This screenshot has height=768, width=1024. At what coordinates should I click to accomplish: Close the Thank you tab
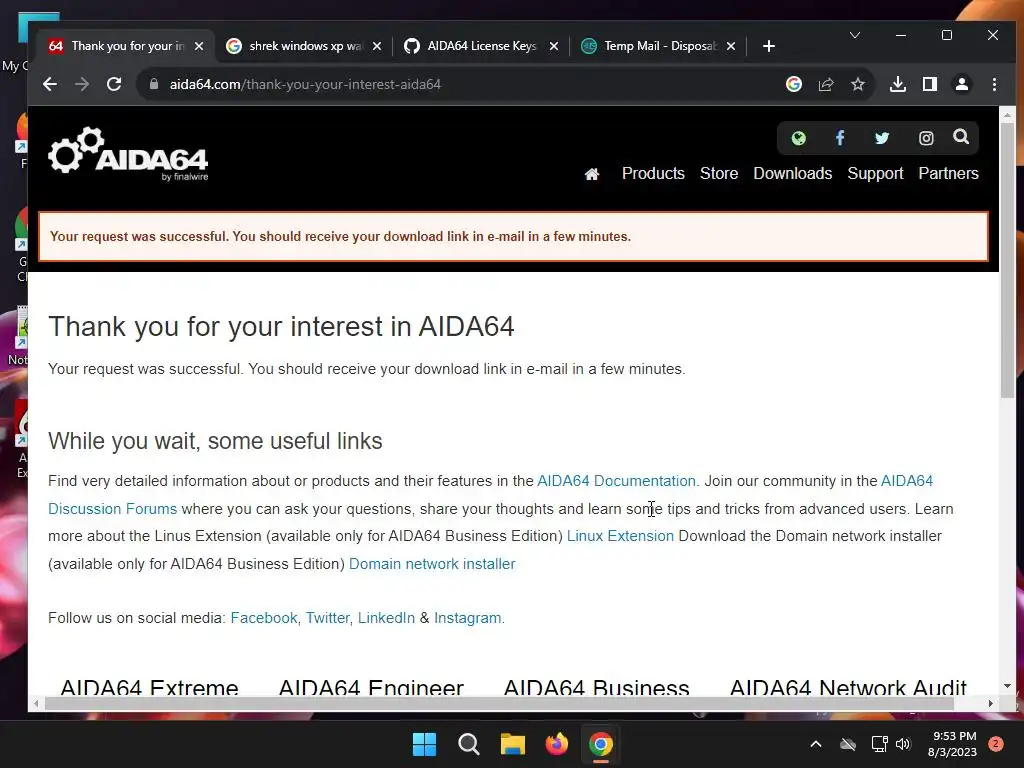pos(199,46)
